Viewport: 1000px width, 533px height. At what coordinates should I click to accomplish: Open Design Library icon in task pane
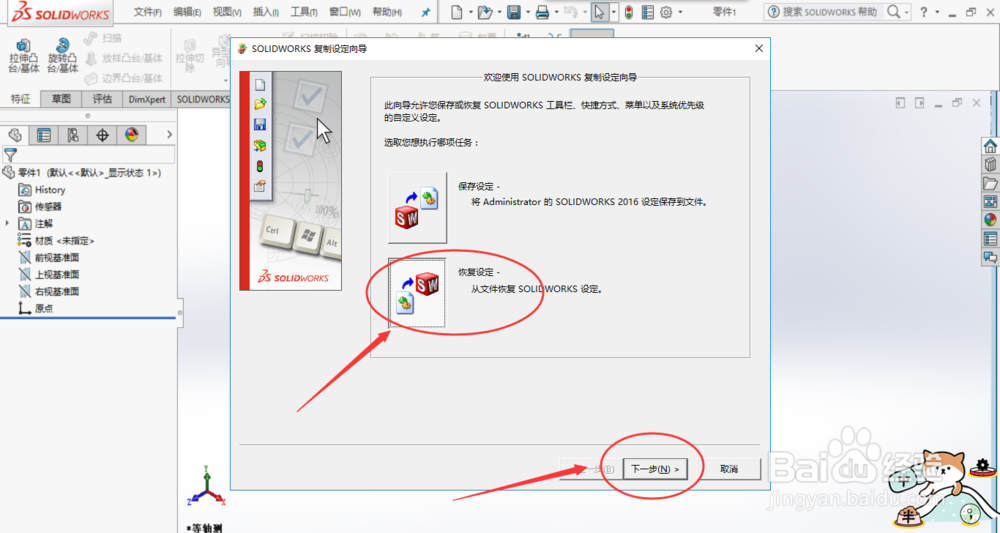(x=990, y=164)
